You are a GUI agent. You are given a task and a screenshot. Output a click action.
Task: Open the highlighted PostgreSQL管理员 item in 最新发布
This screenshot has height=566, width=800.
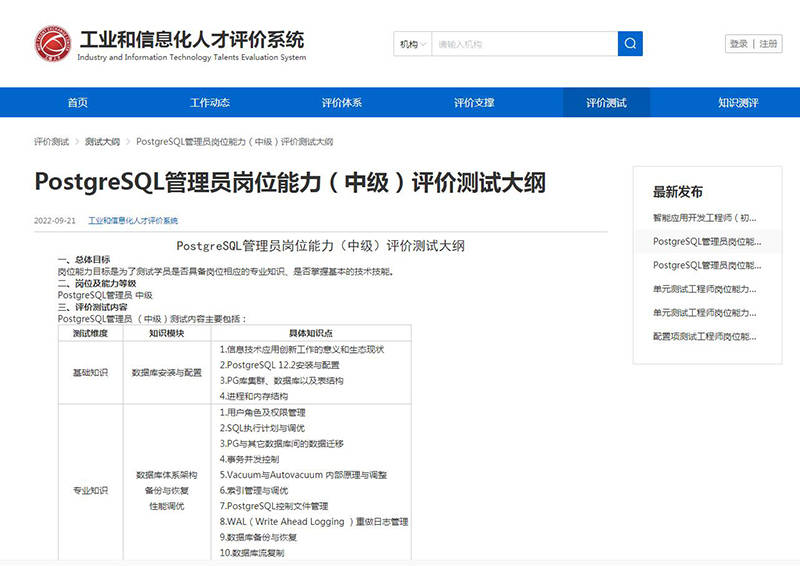707,241
